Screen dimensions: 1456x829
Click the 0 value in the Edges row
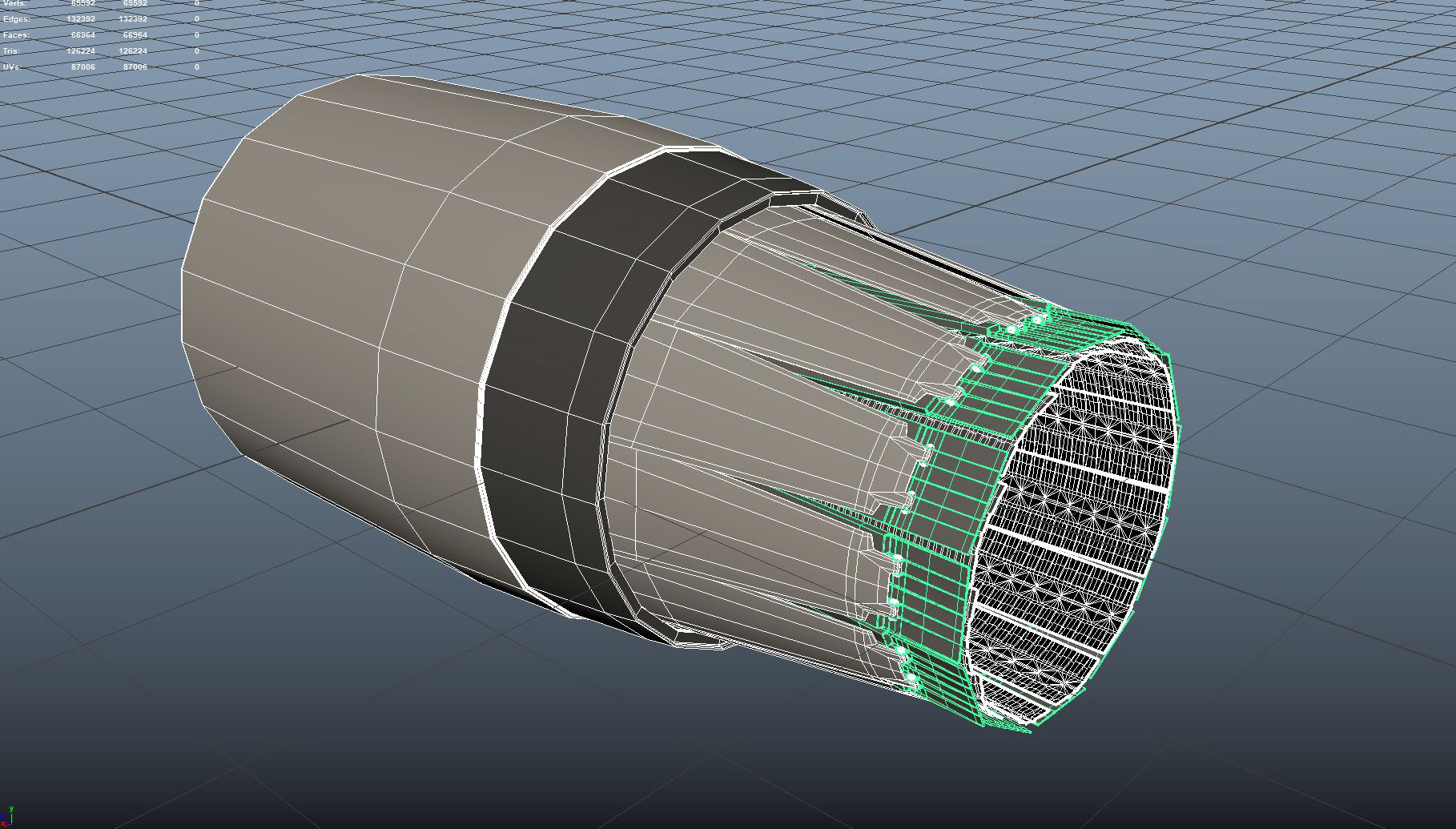(197, 19)
